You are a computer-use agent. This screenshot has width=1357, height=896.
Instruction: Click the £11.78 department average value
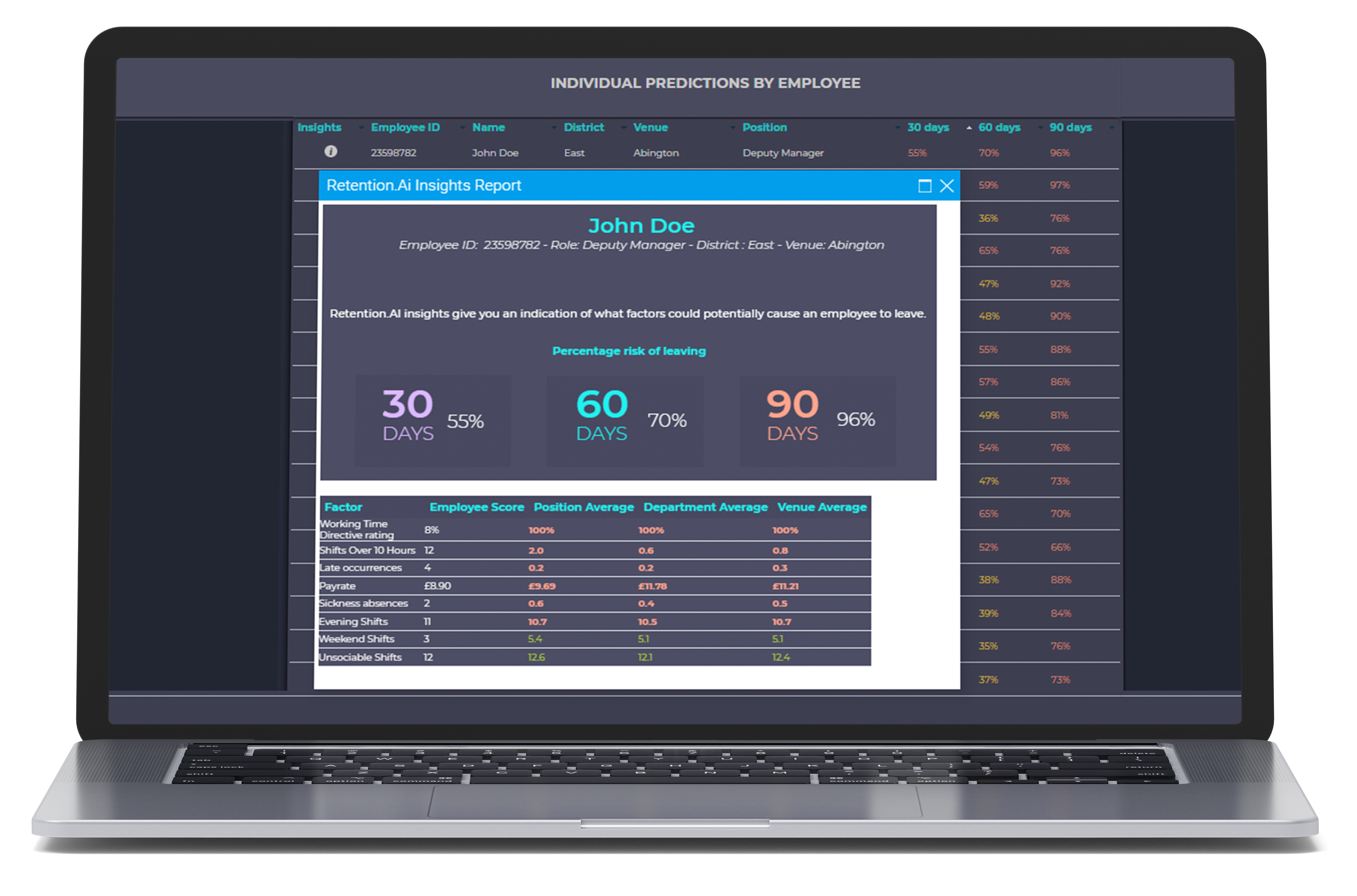click(x=652, y=586)
